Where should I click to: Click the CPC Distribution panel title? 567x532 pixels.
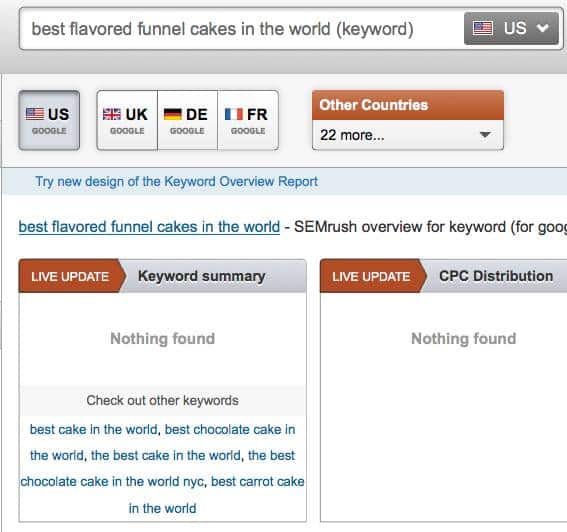click(x=496, y=276)
